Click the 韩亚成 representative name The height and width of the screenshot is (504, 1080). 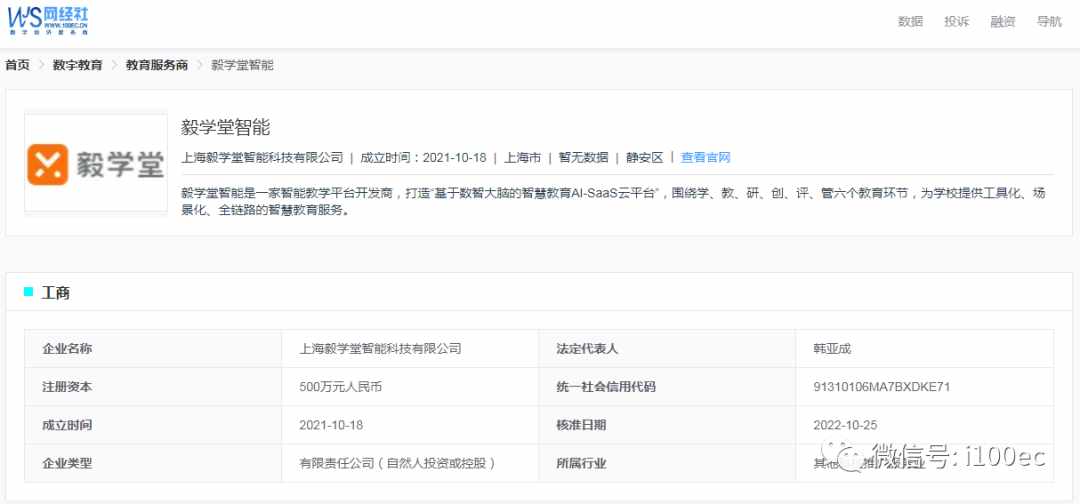tap(832, 348)
